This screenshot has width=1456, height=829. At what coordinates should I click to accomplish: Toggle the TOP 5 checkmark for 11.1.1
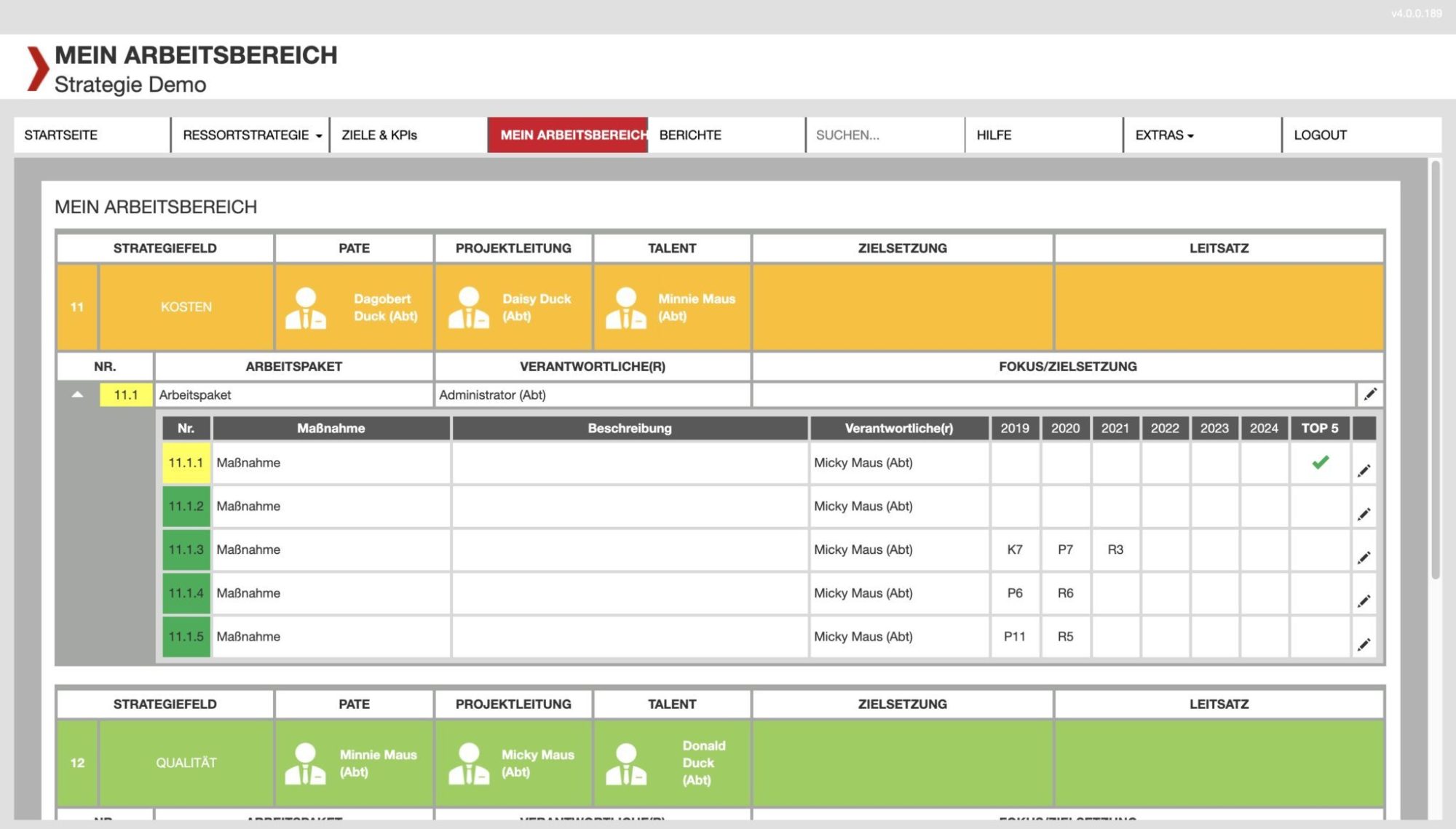[x=1320, y=462]
